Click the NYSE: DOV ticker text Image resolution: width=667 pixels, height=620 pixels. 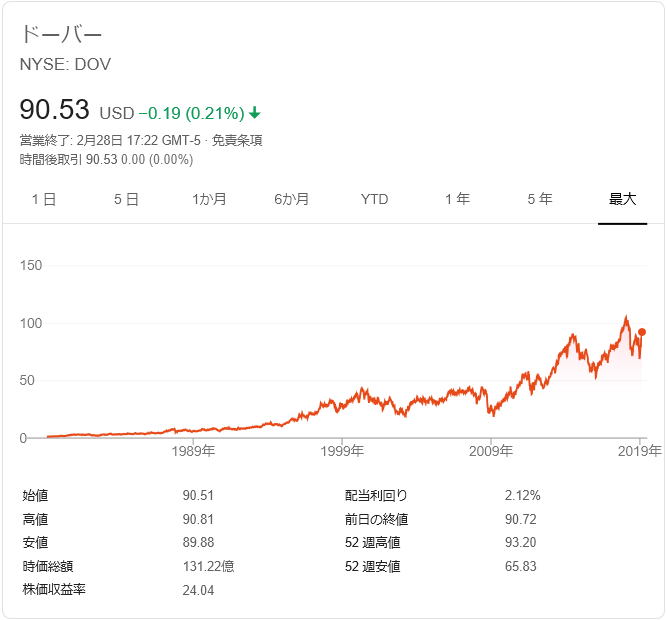(66, 64)
